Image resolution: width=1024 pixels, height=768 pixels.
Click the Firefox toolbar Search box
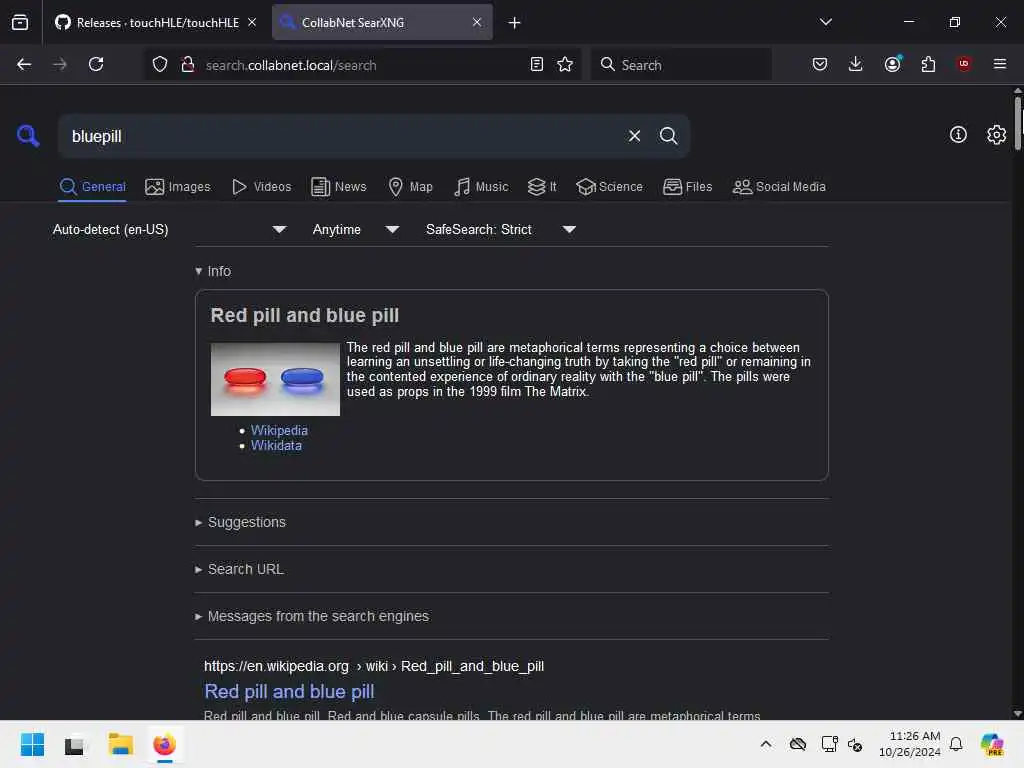681,64
